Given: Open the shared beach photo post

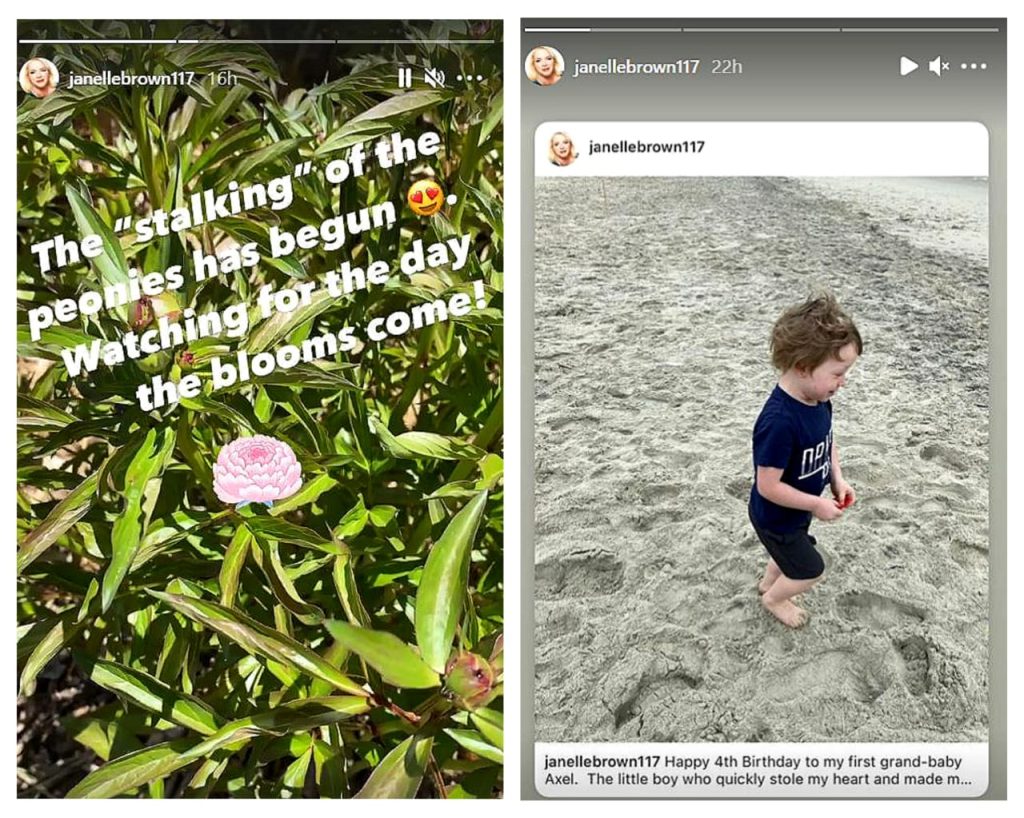Looking at the screenshot, I should click(x=761, y=459).
